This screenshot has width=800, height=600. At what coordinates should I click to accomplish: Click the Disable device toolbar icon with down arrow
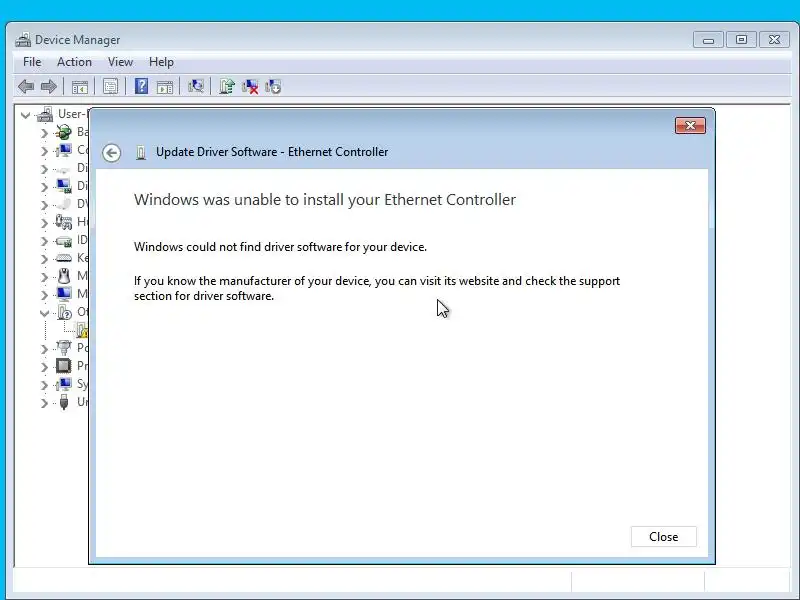(273, 87)
